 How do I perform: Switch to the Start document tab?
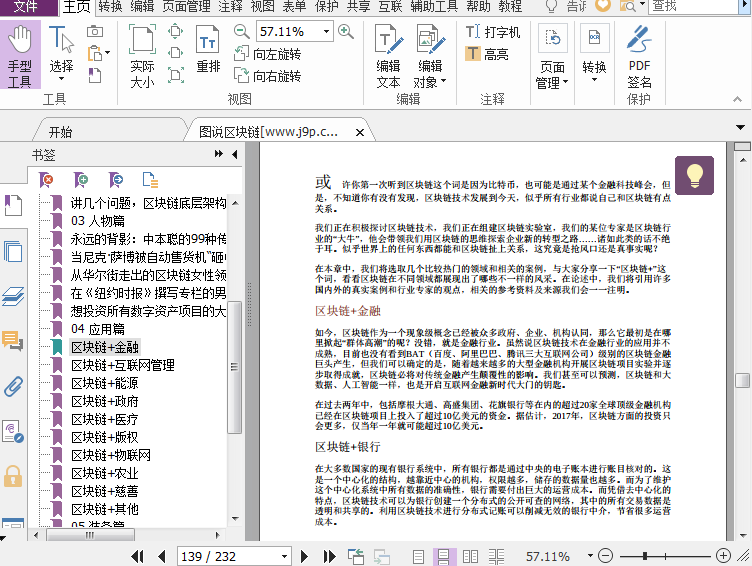tap(60, 131)
